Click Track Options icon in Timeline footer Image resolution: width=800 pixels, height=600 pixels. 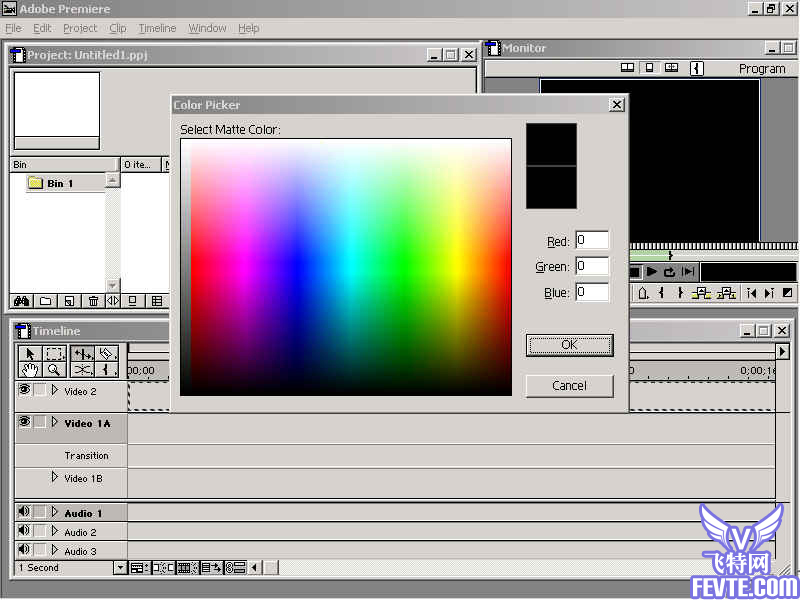coord(139,567)
